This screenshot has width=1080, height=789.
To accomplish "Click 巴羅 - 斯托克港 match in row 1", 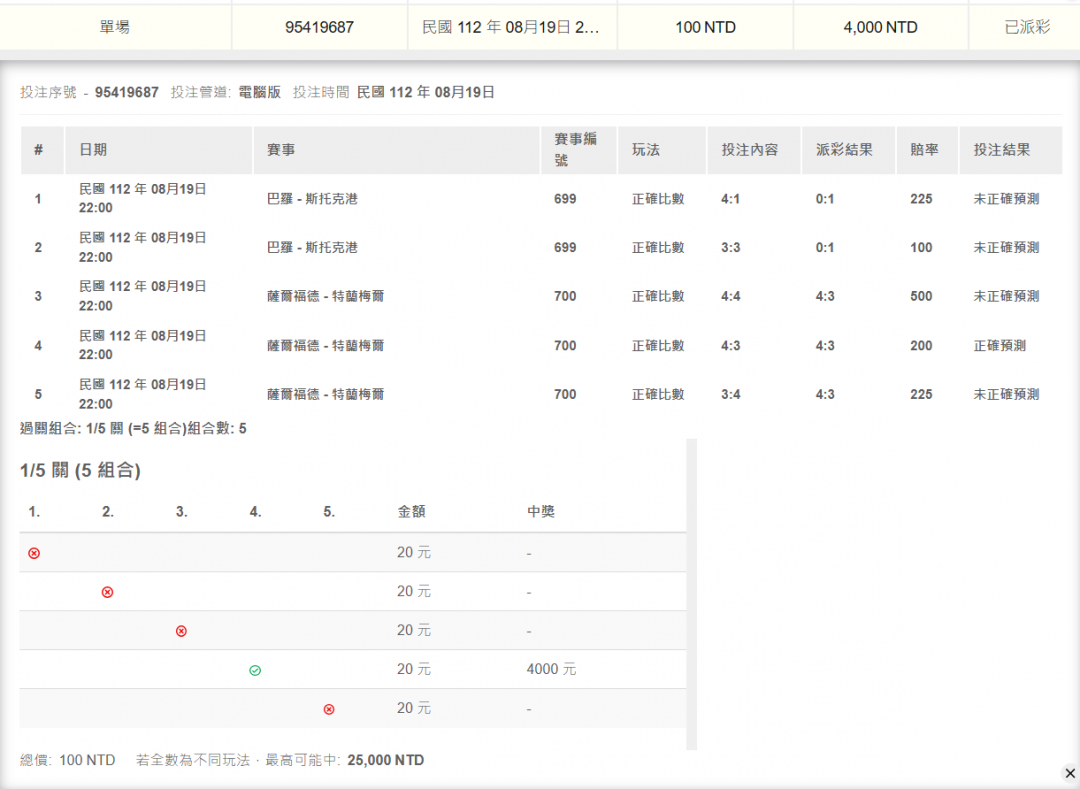I will point(313,199).
